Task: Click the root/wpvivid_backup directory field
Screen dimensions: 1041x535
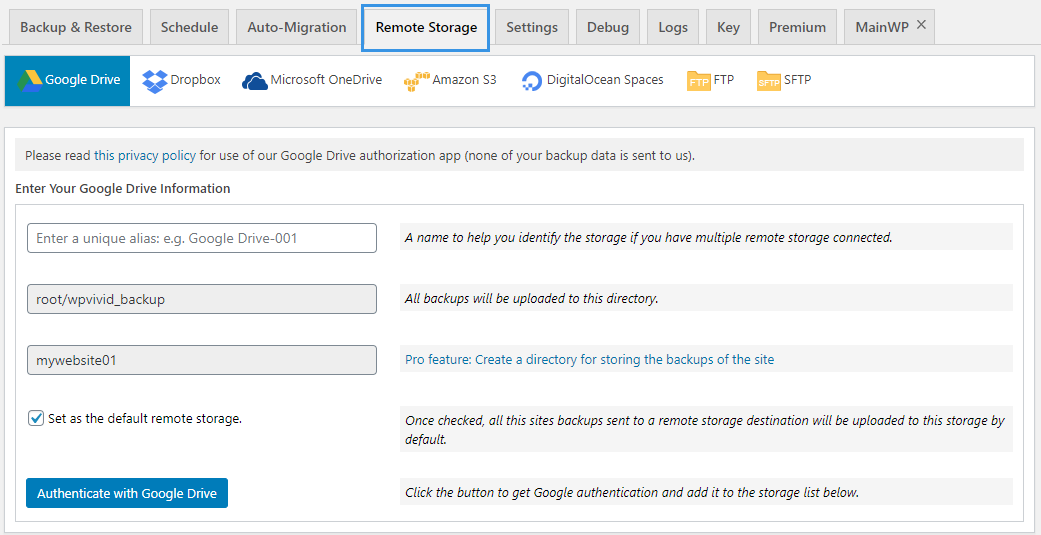Action: click(x=202, y=299)
